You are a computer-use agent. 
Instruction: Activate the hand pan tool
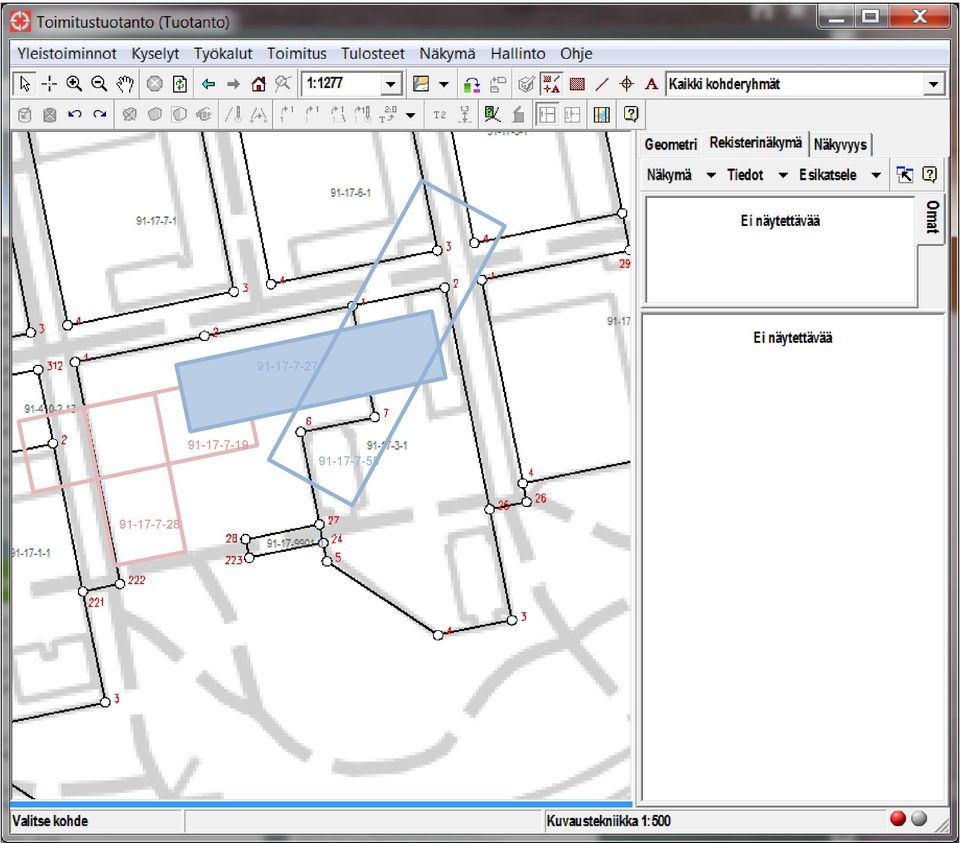125,83
